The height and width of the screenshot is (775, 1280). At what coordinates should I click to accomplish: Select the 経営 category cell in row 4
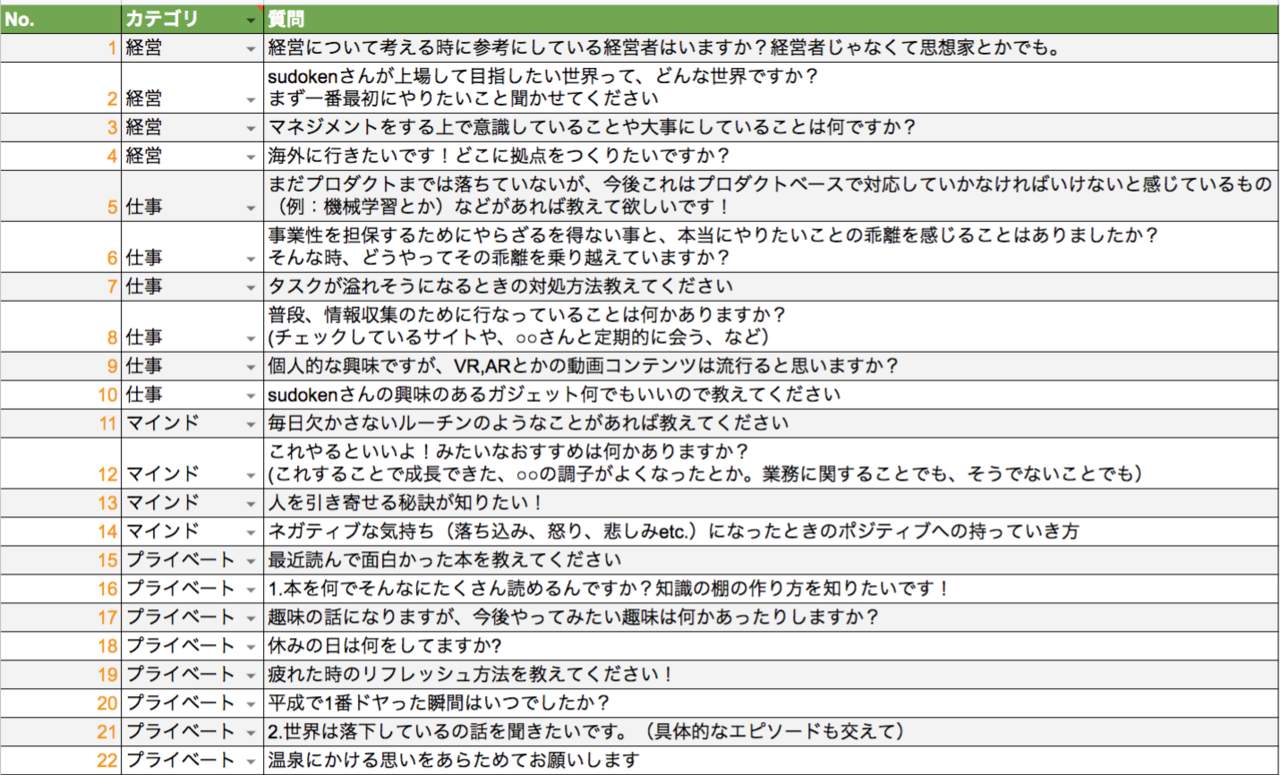192,156
